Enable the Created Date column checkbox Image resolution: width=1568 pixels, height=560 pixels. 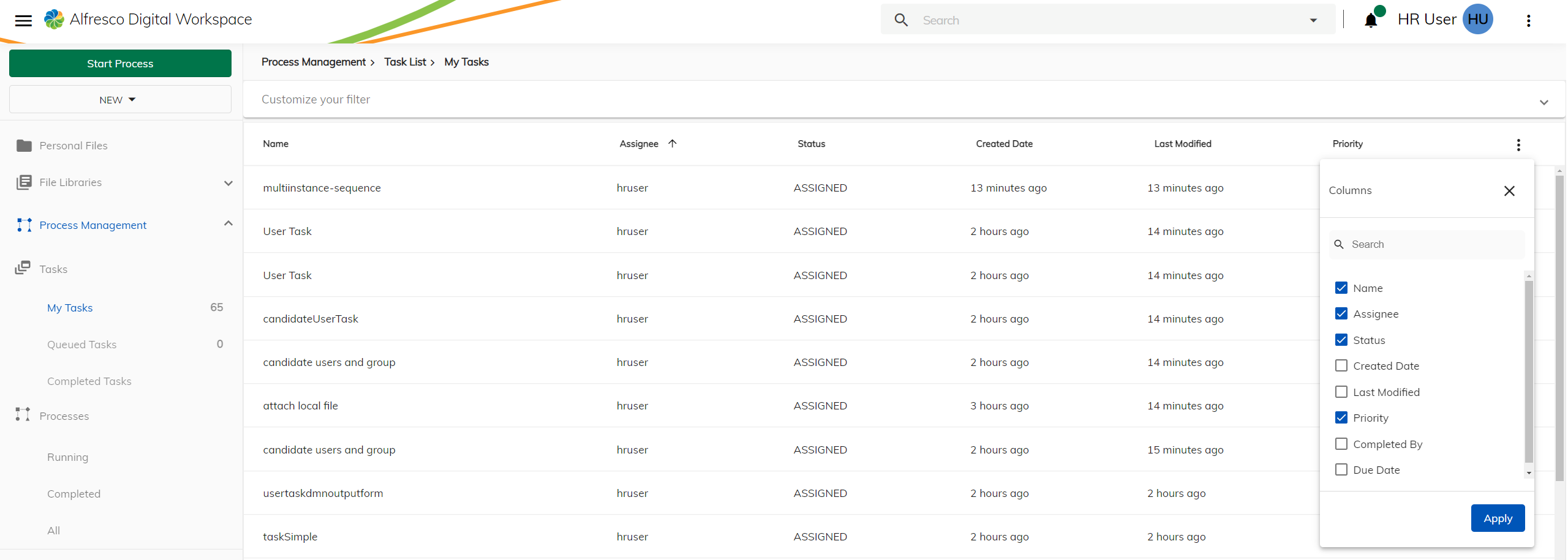pos(1342,365)
